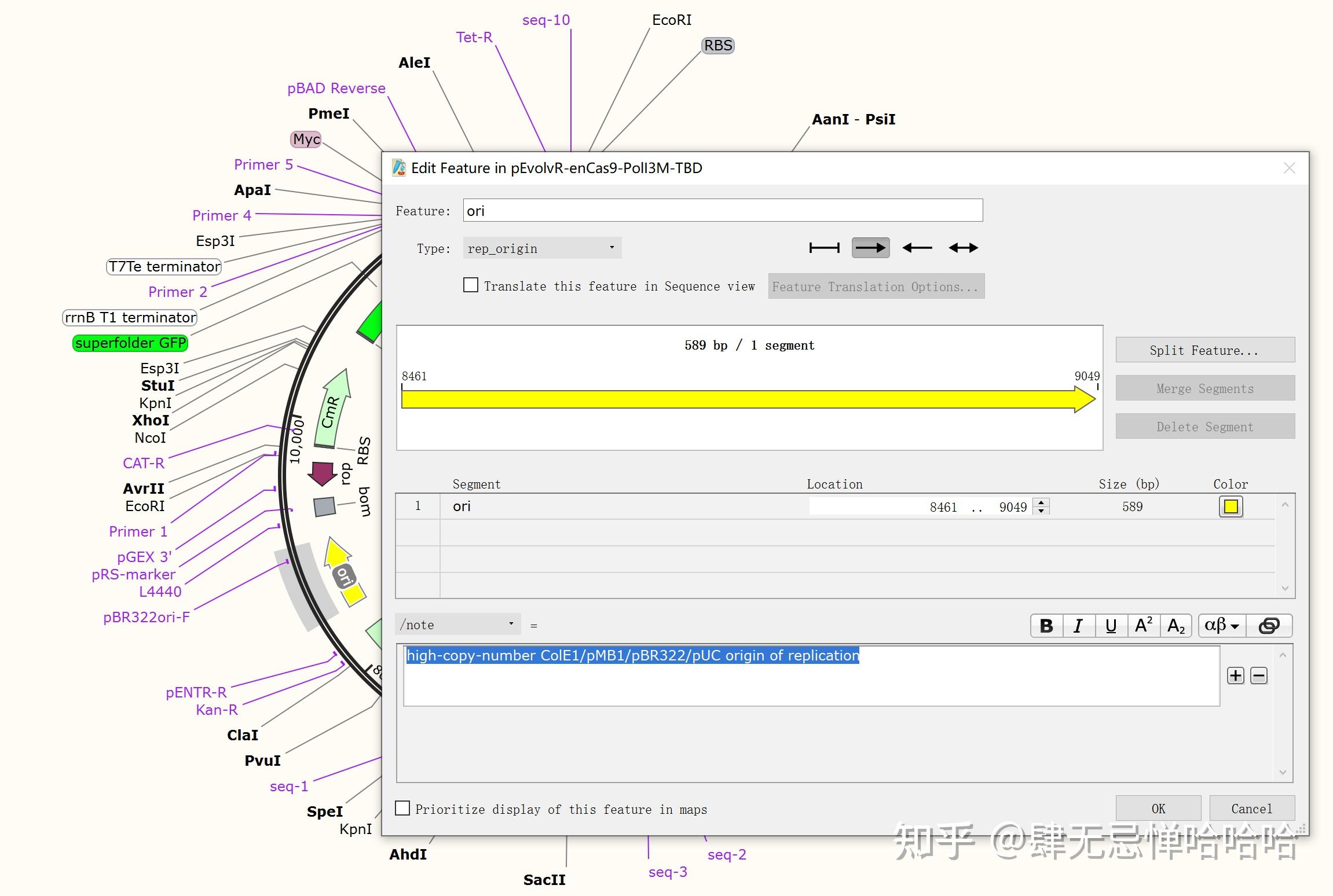Click AhdI enzyme site label
Image resolution: width=1333 pixels, height=896 pixels.
[408, 854]
